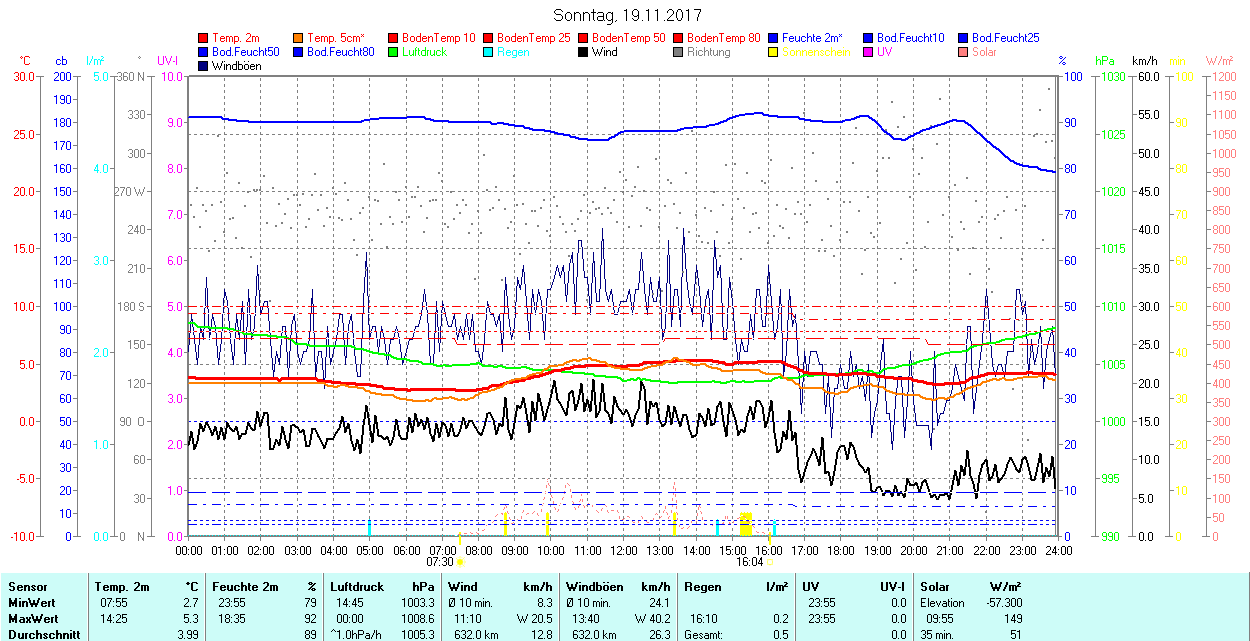Click the cyan Regen legend square
The height and width of the screenshot is (641, 1250).
[489, 52]
